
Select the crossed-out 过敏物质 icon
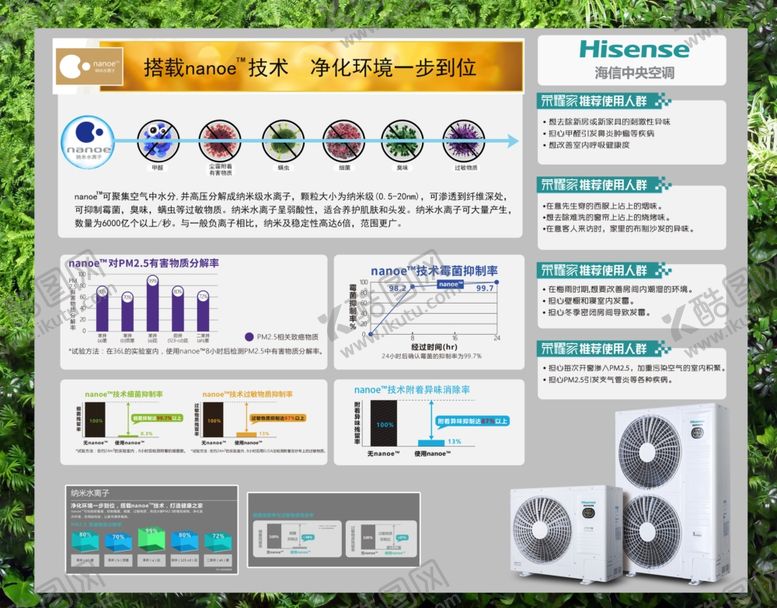point(464,141)
